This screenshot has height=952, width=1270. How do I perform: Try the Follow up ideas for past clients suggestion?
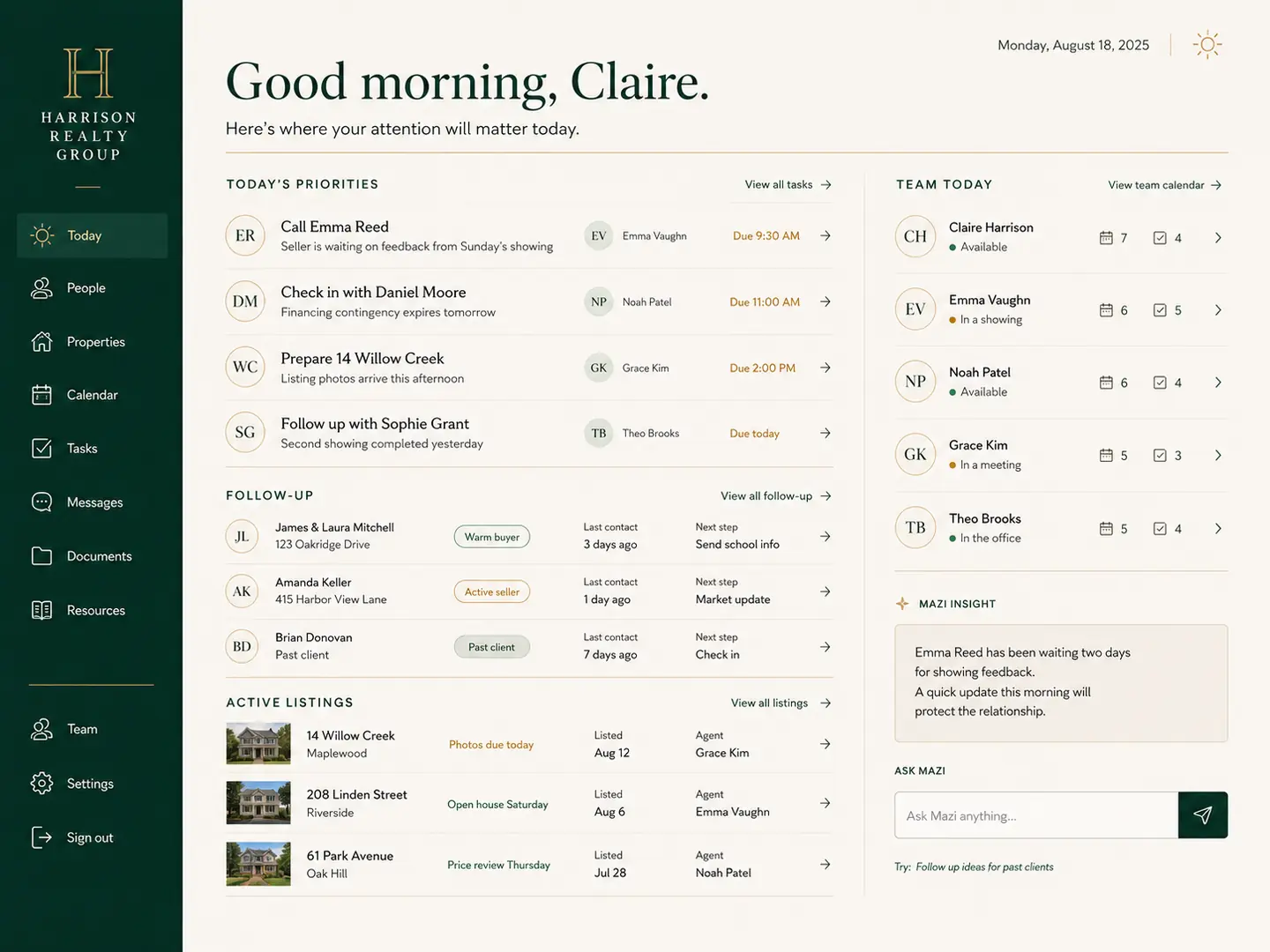pyautogui.click(x=984, y=867)
